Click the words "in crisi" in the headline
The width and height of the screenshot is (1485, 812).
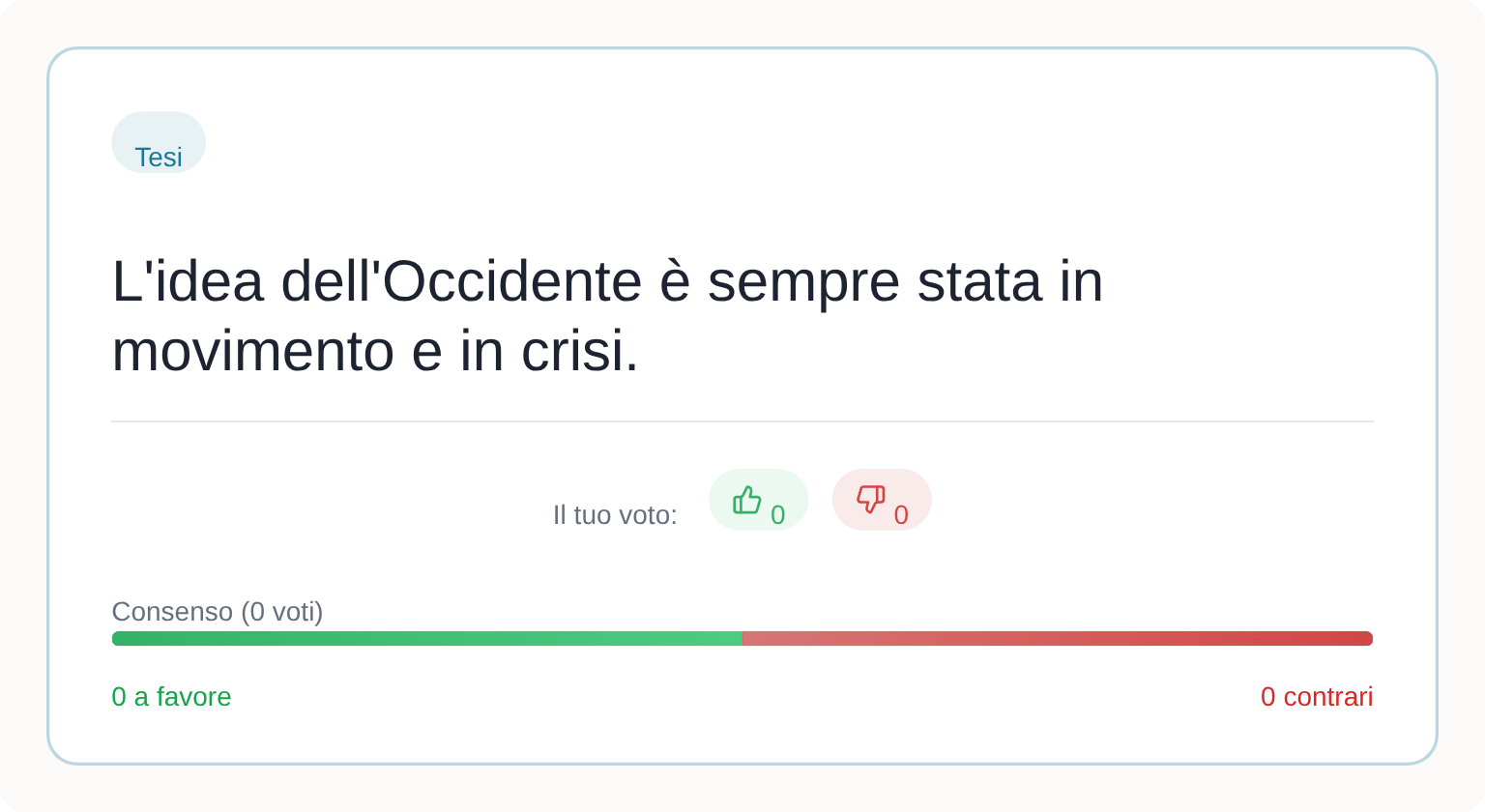coord(549,350)
